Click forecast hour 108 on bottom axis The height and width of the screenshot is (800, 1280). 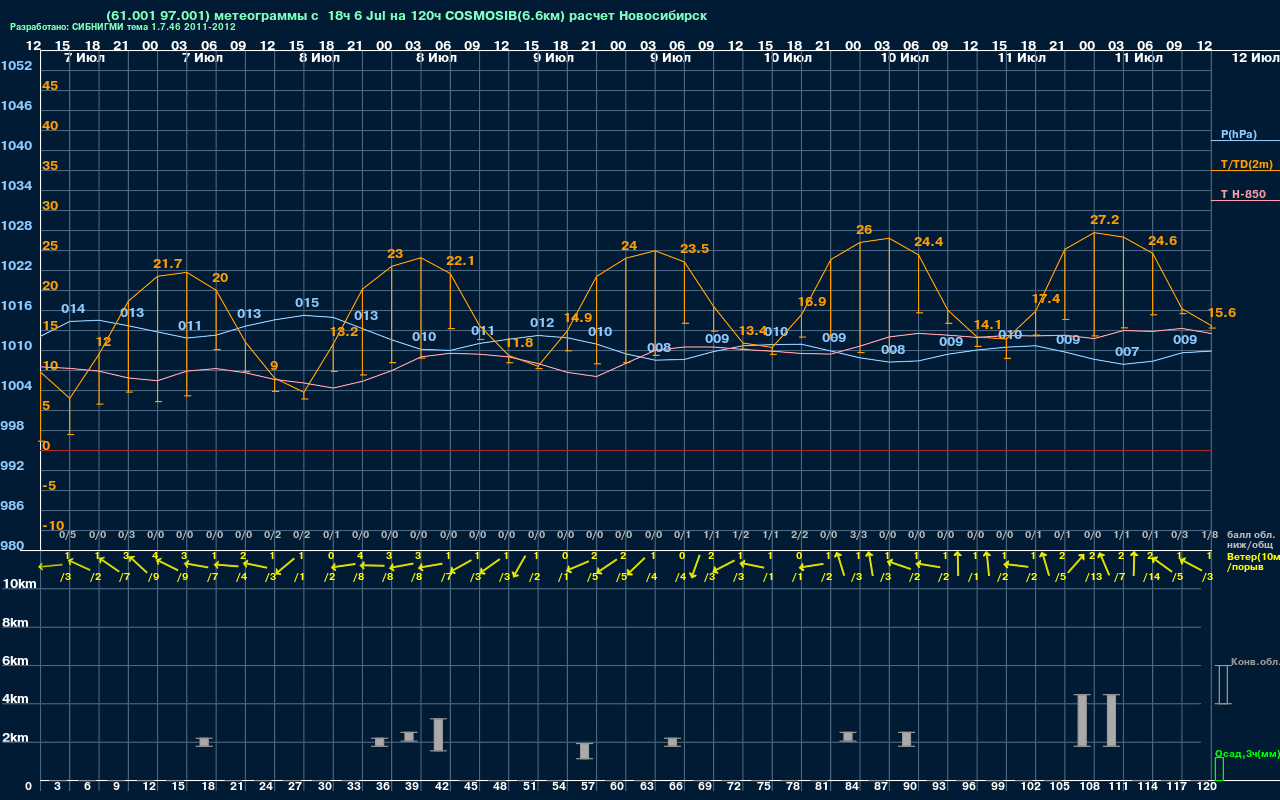[x=1090, y=787]
